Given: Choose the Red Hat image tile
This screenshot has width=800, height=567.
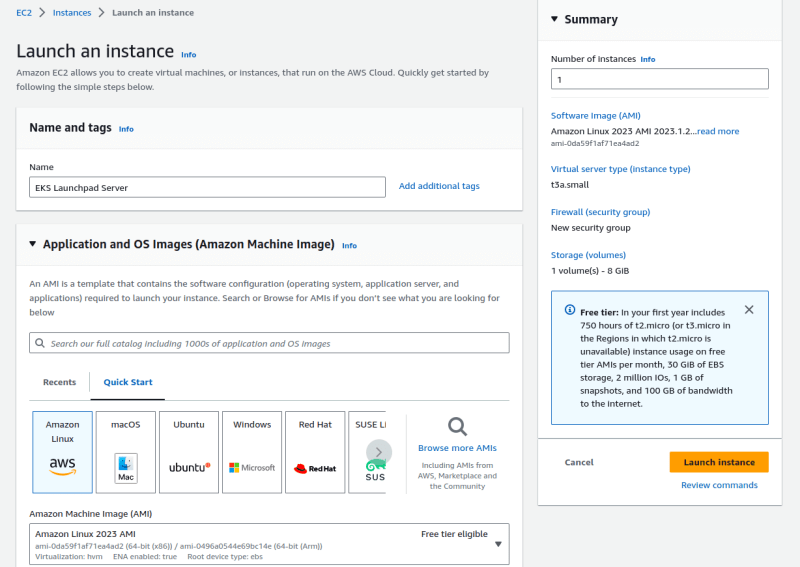Looking at the screenshot, I should tap(315, 452).
